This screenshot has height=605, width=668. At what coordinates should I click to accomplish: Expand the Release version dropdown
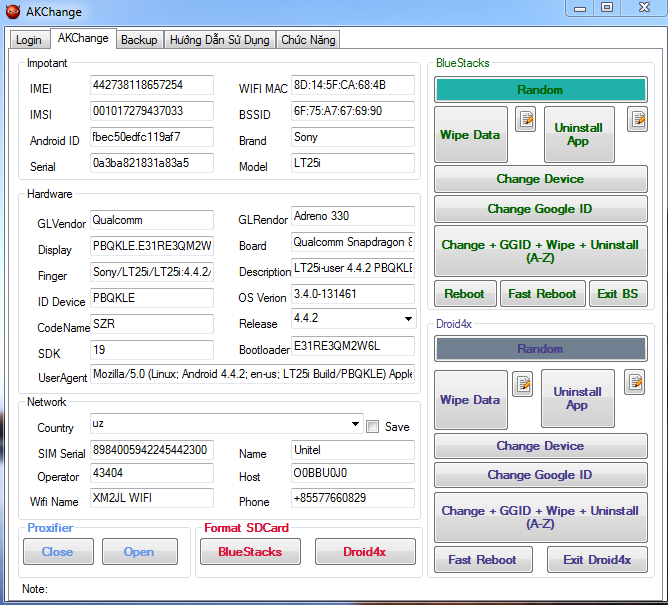(407, 319)
